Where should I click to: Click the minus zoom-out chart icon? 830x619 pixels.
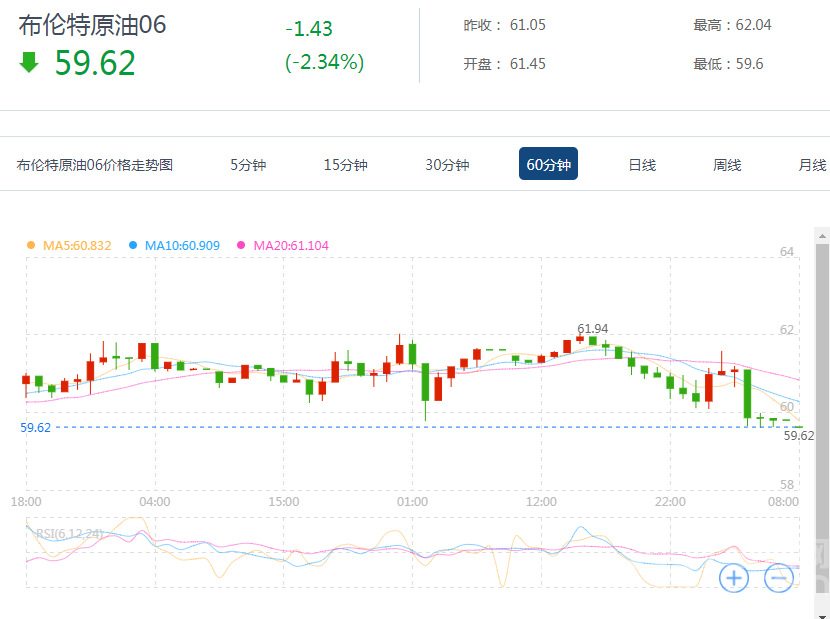[x=779, y=577]
